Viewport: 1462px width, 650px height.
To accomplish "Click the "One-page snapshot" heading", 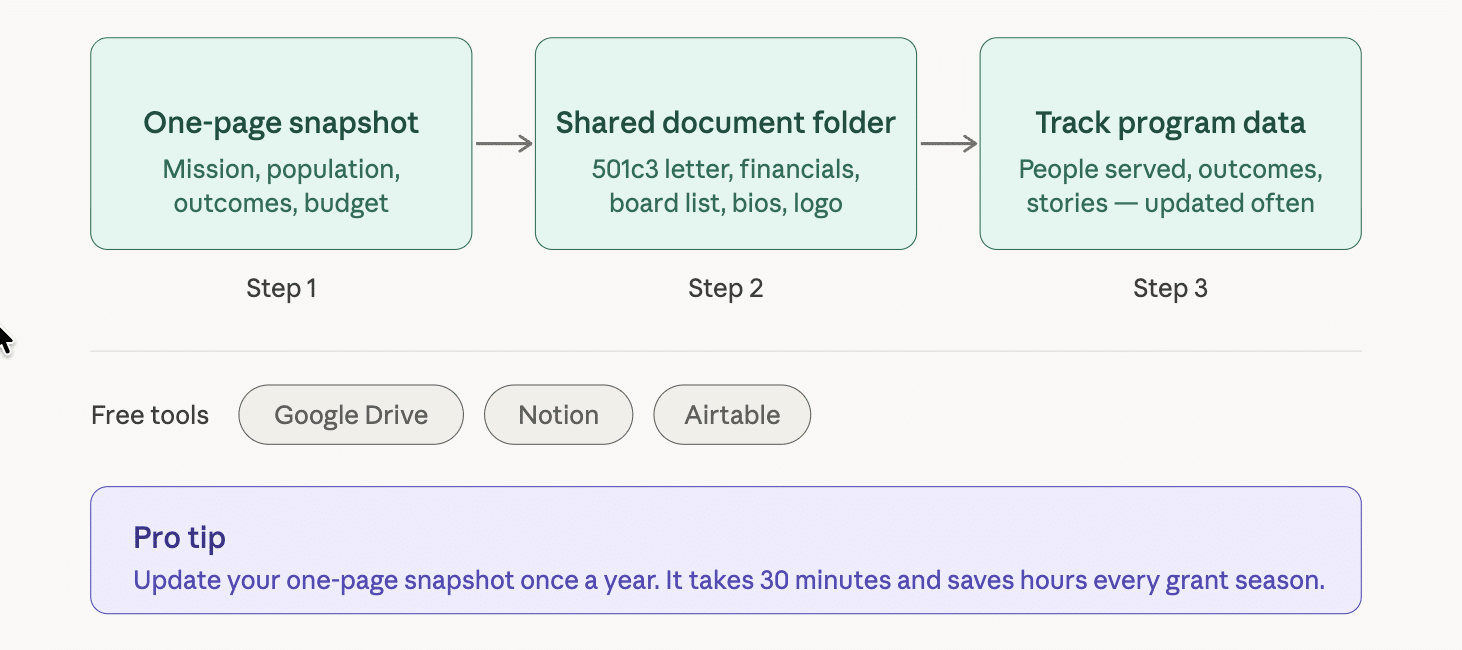I will [281, 123].
